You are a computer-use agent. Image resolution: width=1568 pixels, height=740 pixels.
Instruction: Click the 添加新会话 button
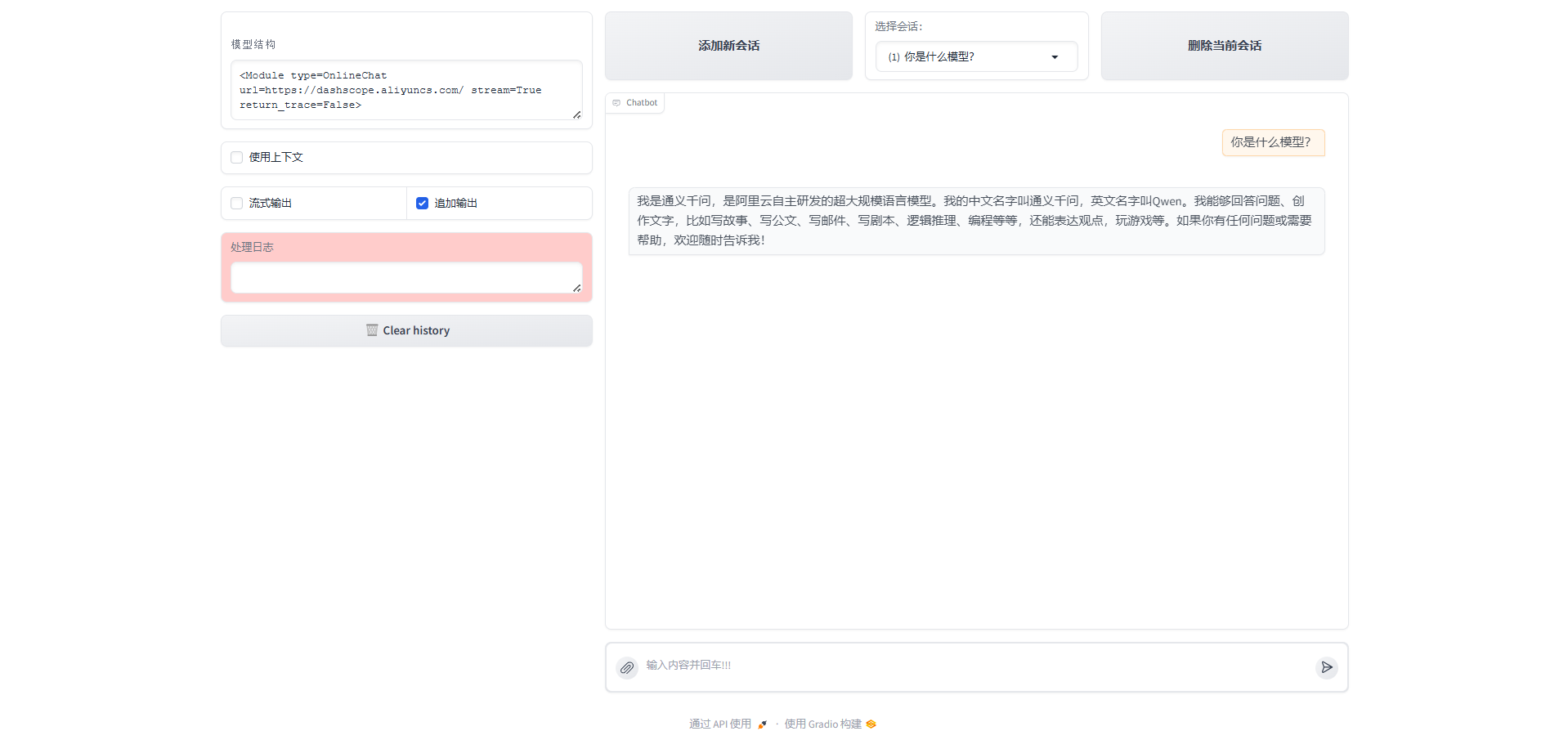pos(728,46)
